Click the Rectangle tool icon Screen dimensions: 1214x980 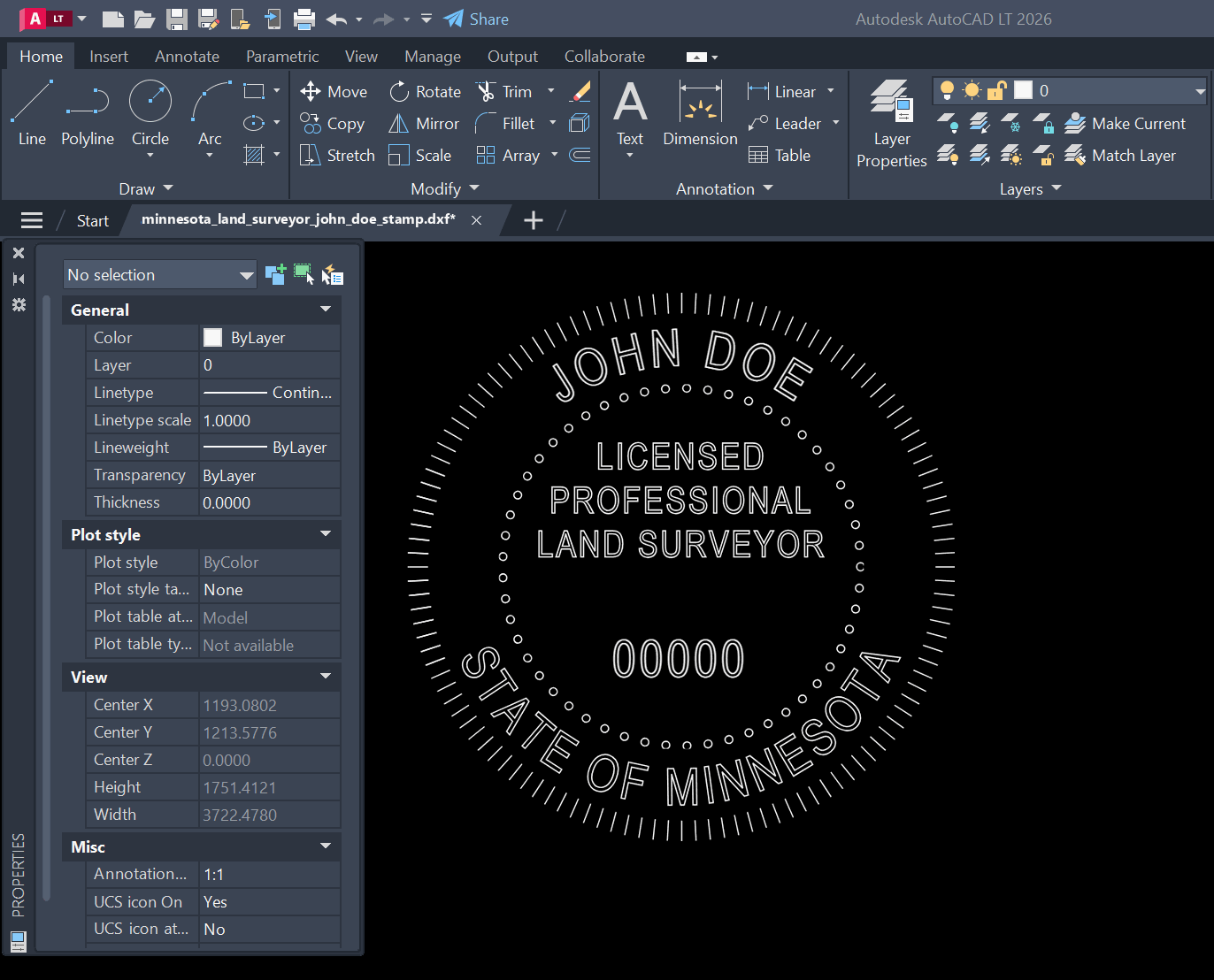[254, 91]
